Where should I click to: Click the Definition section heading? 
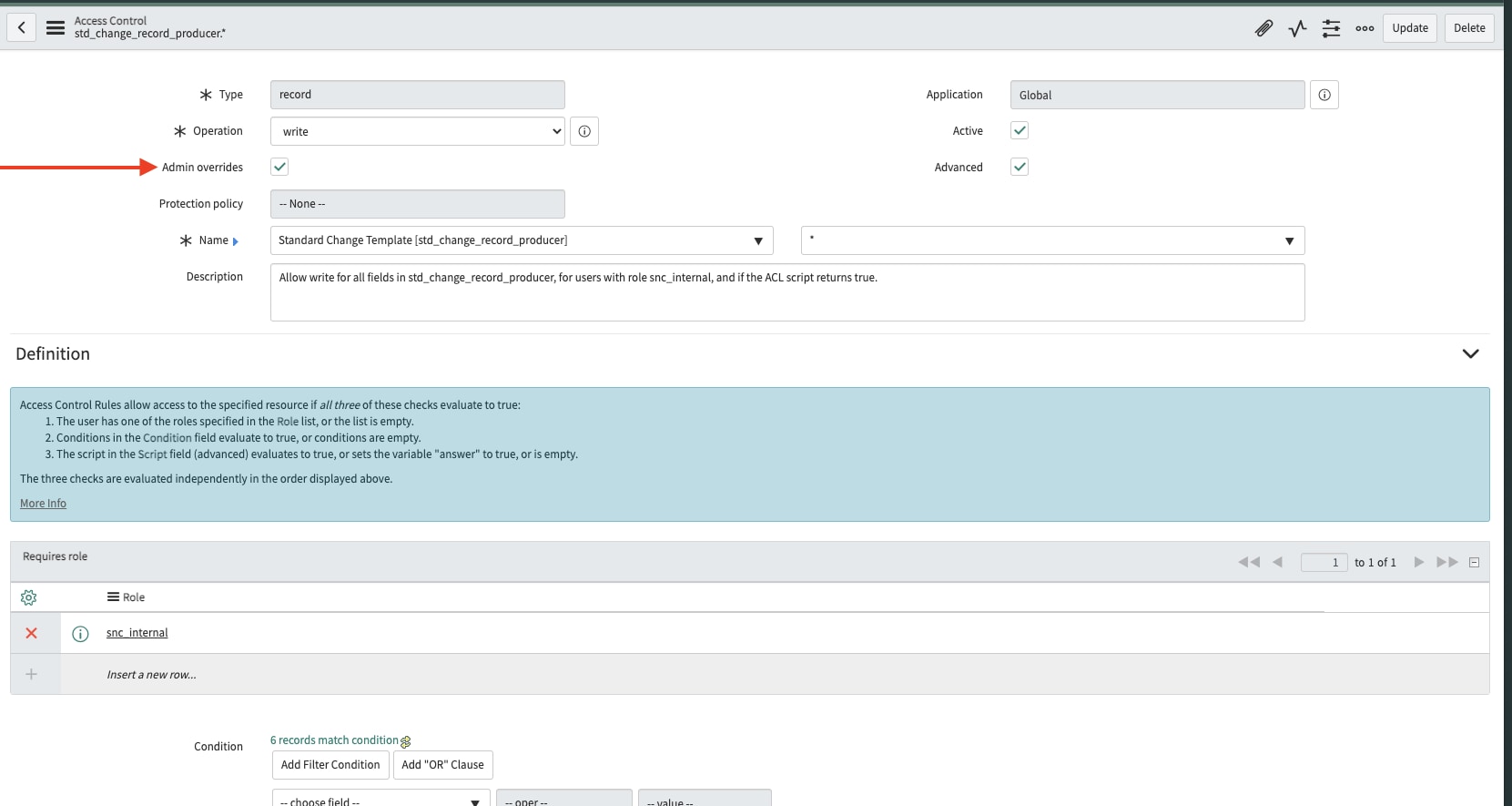[53, 354]
